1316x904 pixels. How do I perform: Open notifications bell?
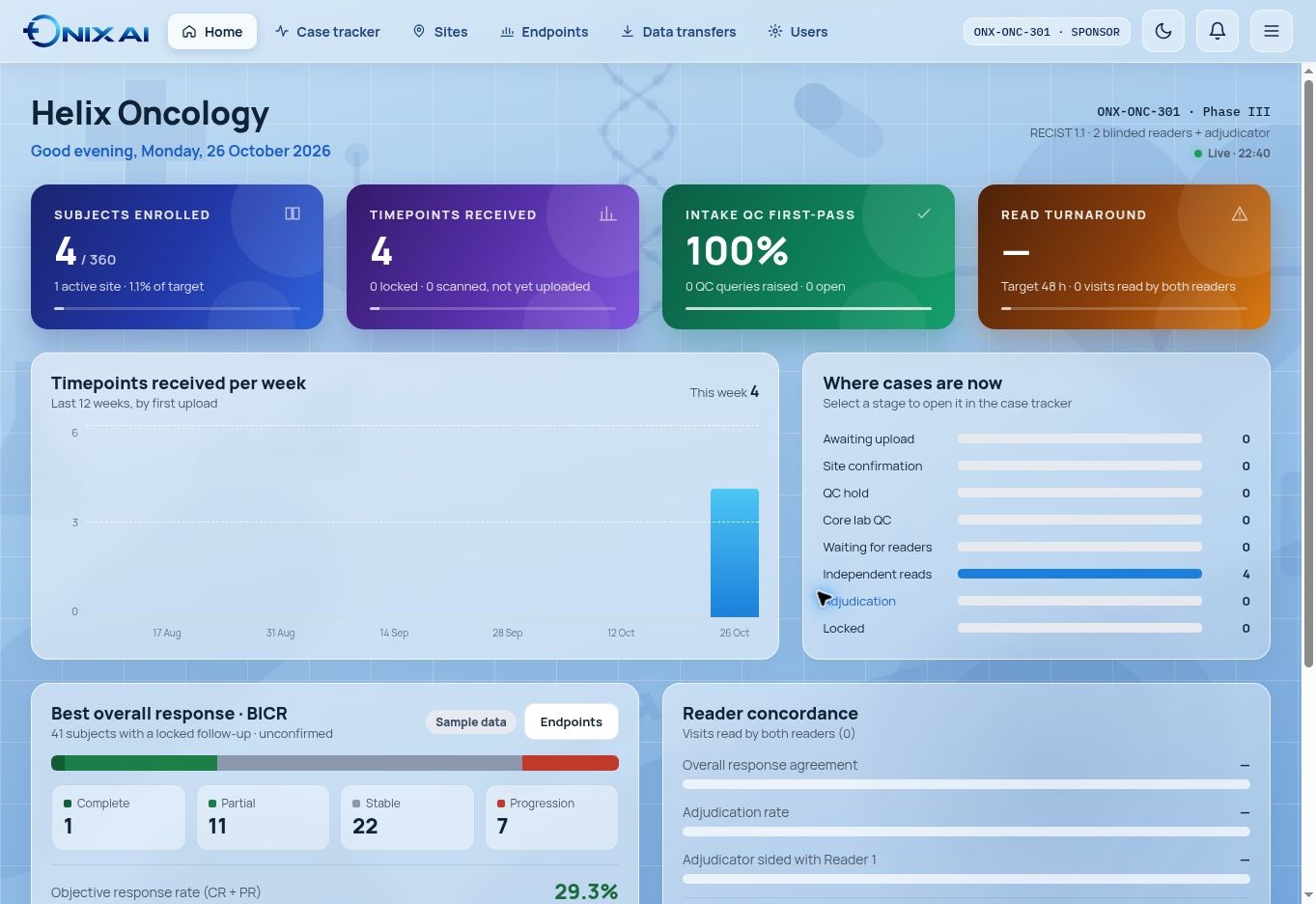[x=1218, y=32]
